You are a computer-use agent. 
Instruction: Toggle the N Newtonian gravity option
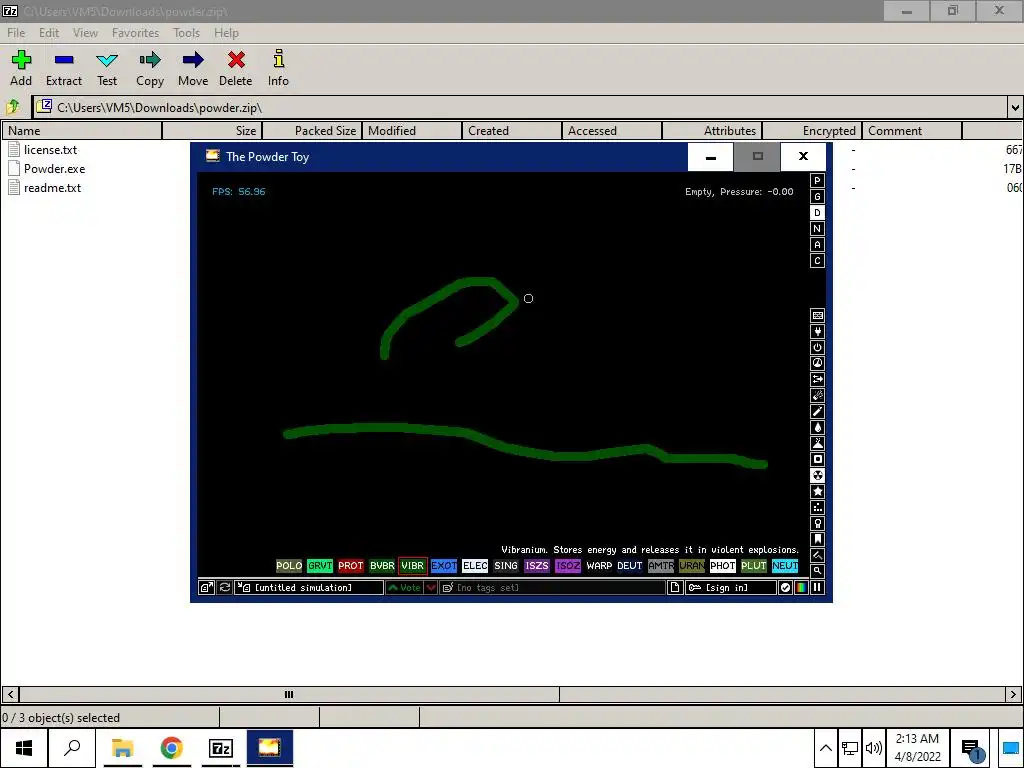(817, 229)
